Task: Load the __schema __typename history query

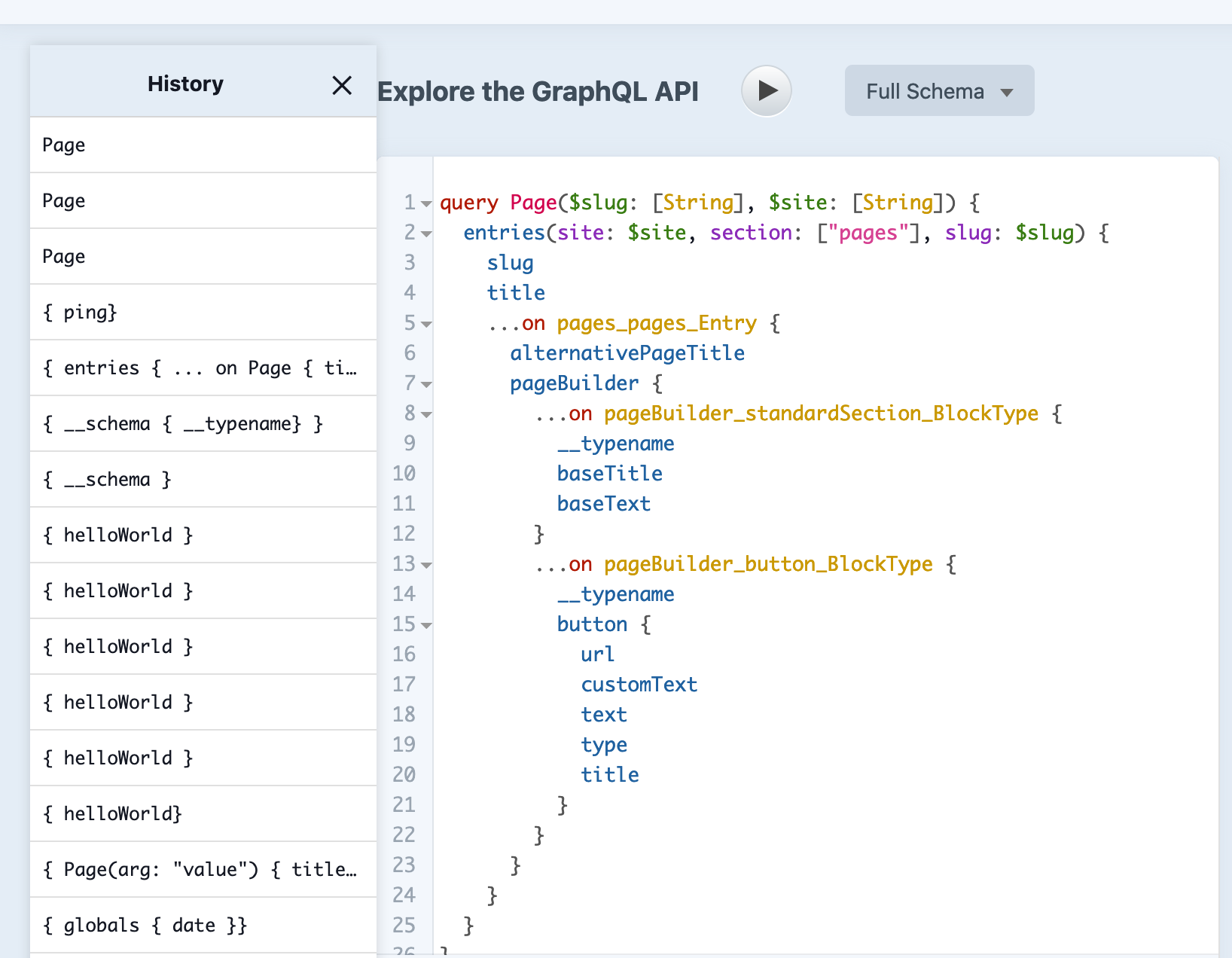Action: coord(203,423)
